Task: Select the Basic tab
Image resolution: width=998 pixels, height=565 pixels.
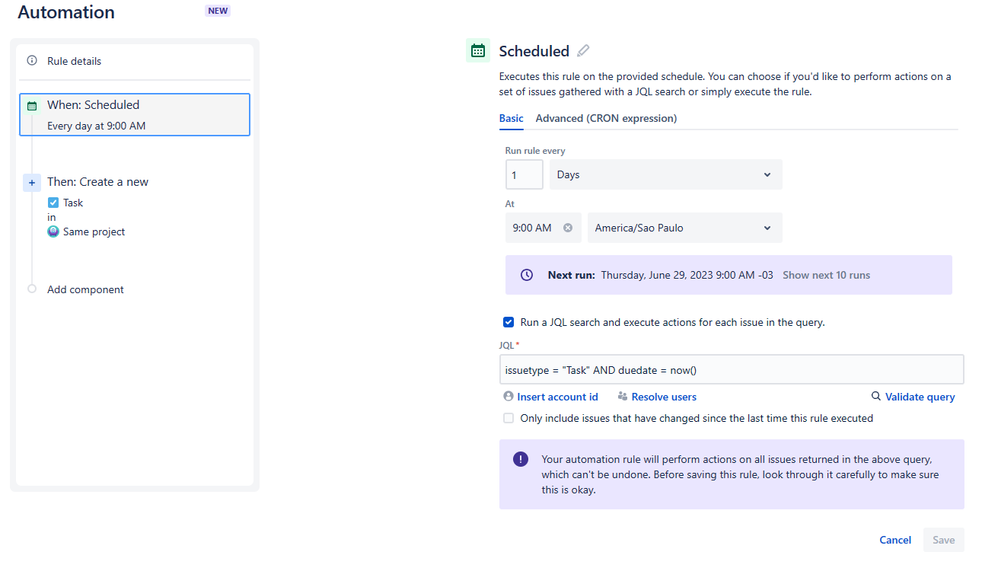Action: coord(511,118)
